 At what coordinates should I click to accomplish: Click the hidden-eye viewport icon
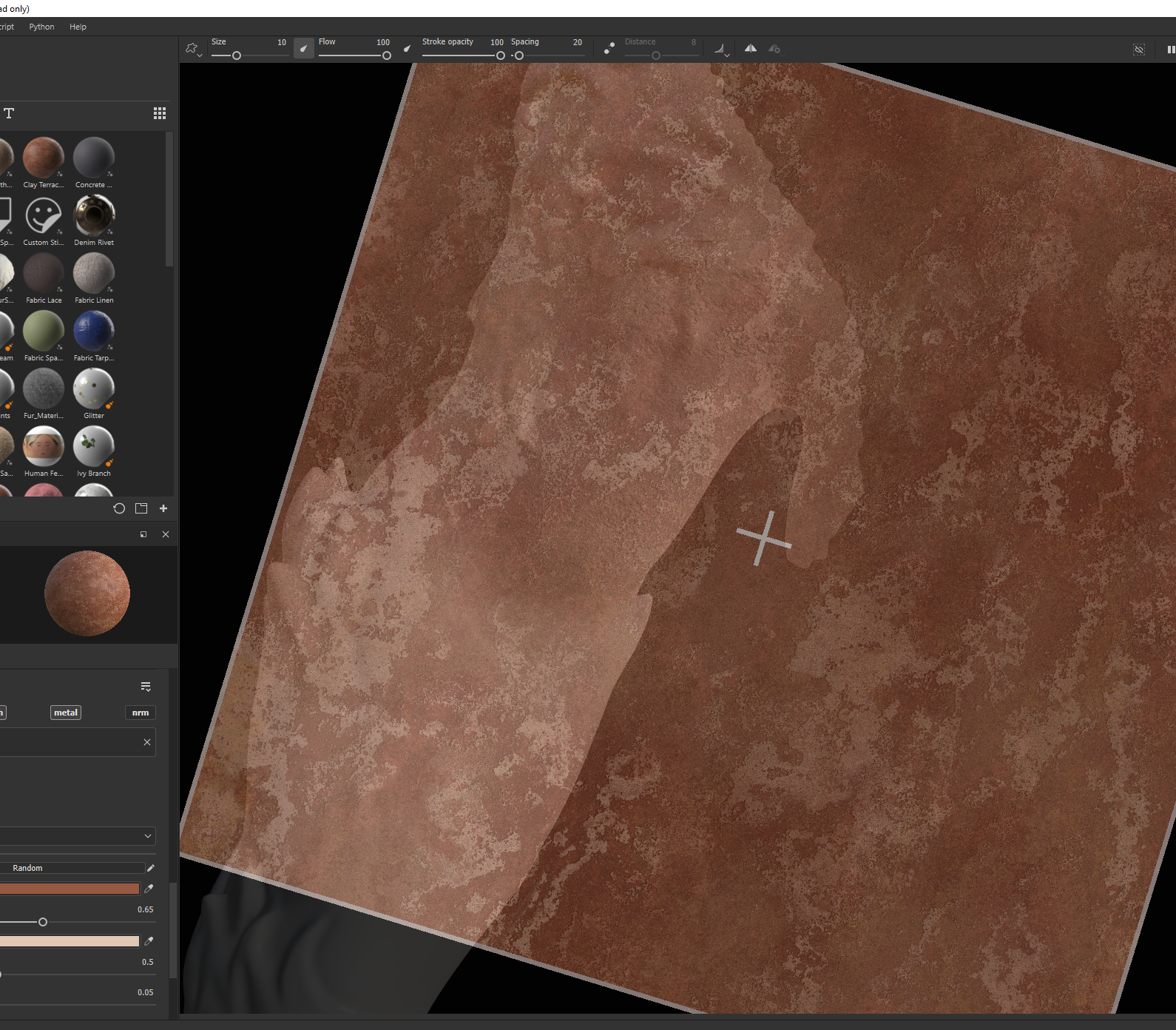pos(1139,50)
